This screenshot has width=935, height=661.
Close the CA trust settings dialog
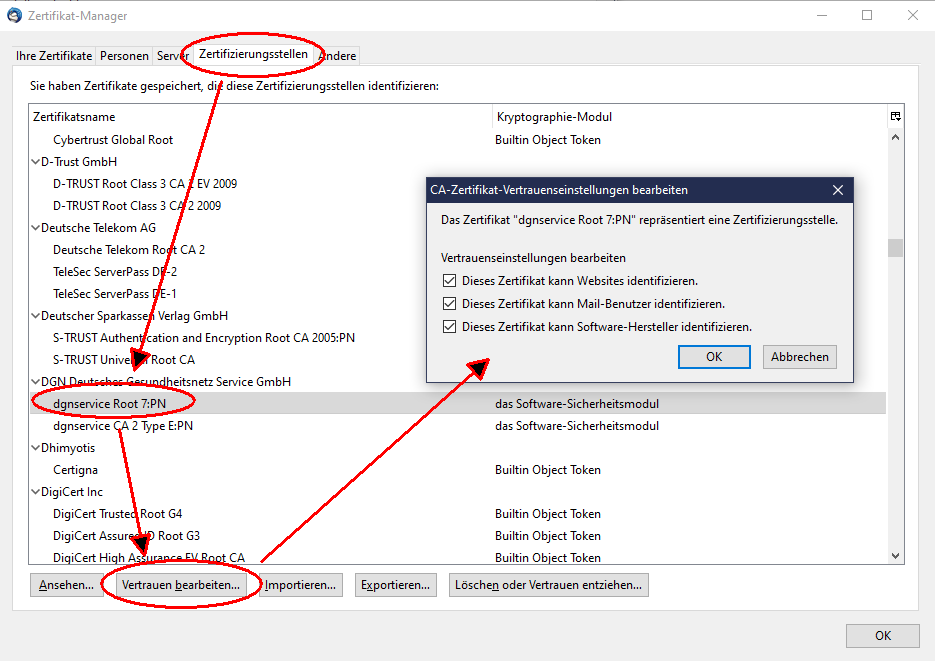[838, 190]
